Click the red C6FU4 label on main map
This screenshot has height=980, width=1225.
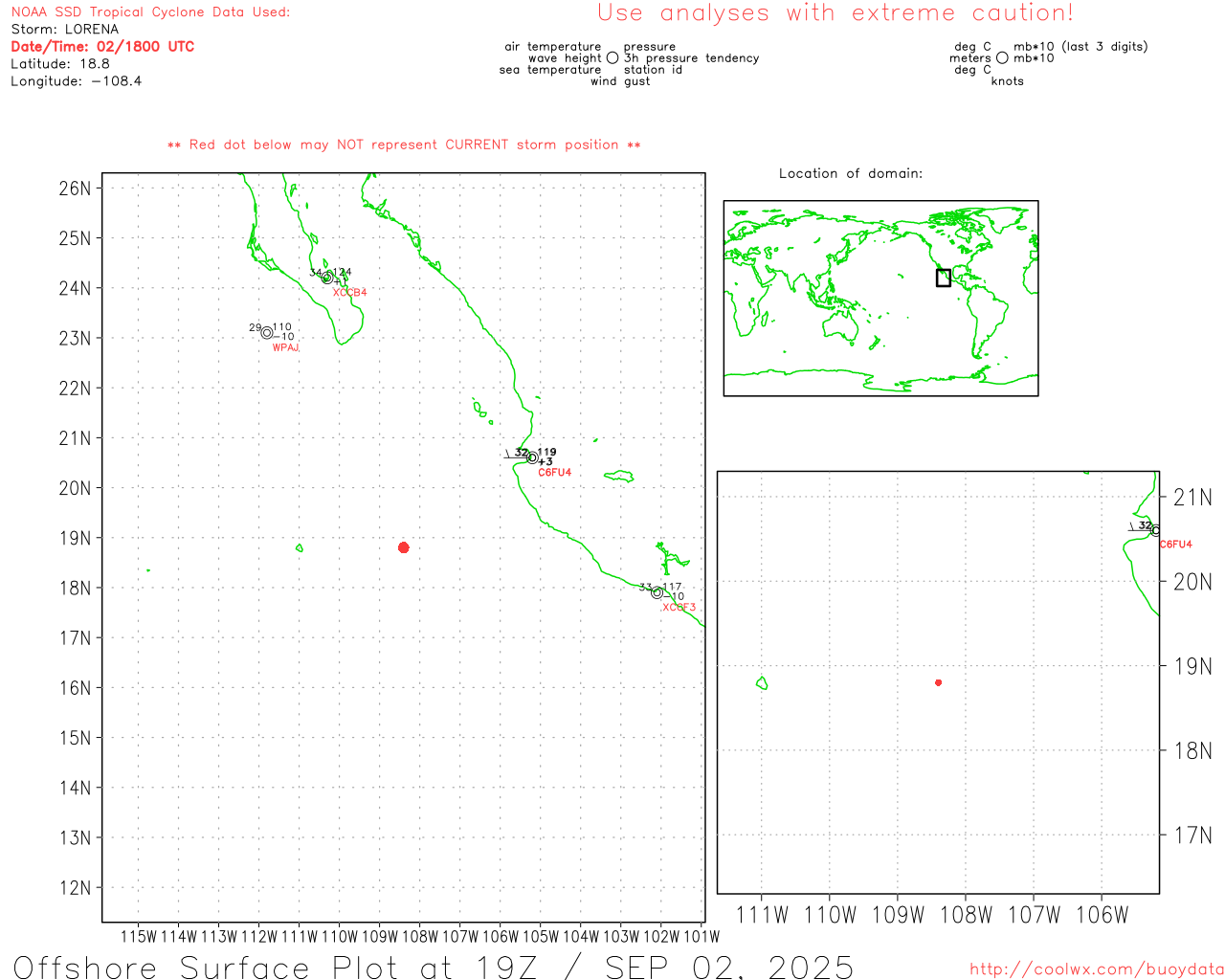click(x=555, y=473)
